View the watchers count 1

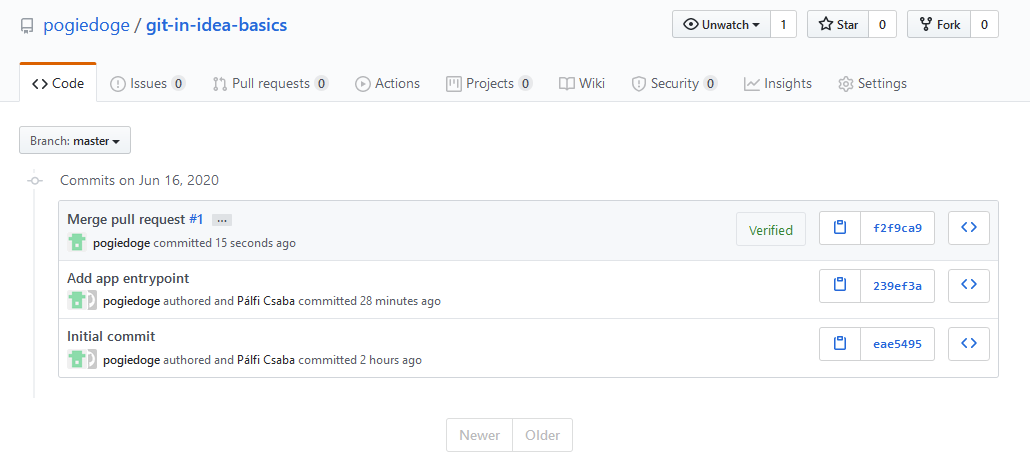pos(783,24)
